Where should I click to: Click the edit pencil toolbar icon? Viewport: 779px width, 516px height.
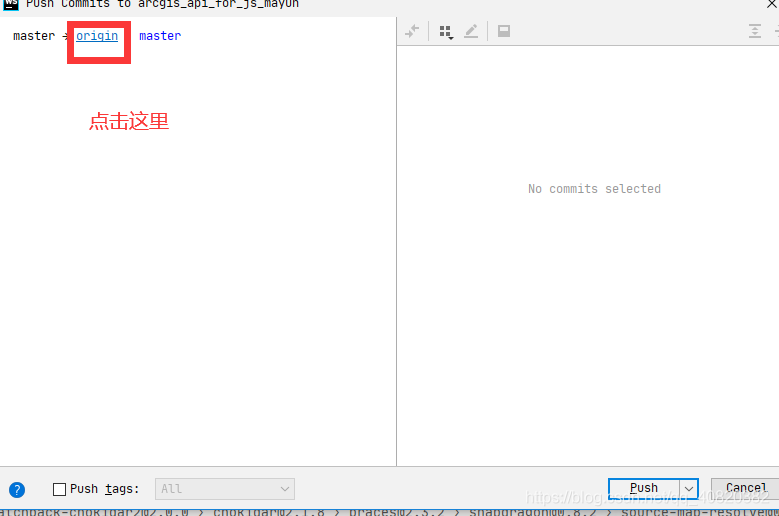tap(471, 31)
